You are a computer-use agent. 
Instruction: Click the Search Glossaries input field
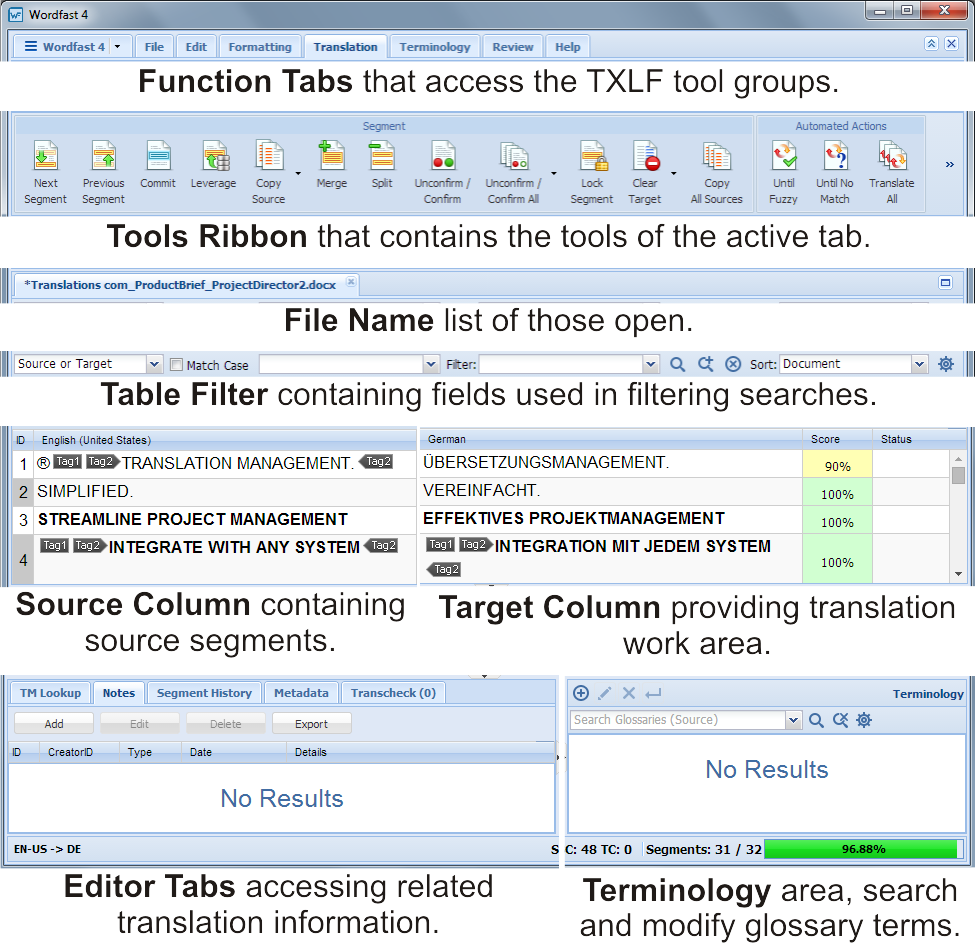pyautogui.click(x=678, y=720)
